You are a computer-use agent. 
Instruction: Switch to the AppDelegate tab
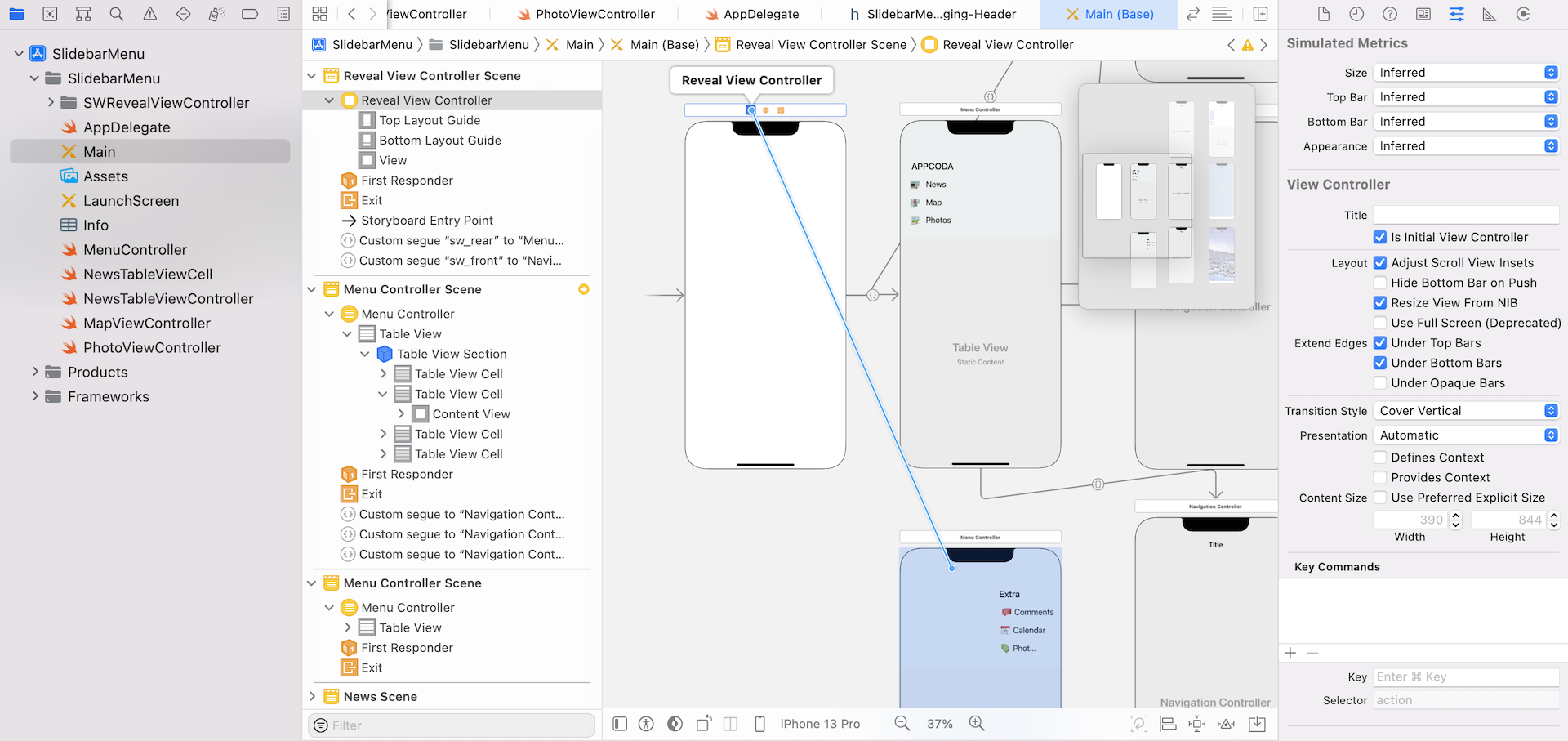760,14
